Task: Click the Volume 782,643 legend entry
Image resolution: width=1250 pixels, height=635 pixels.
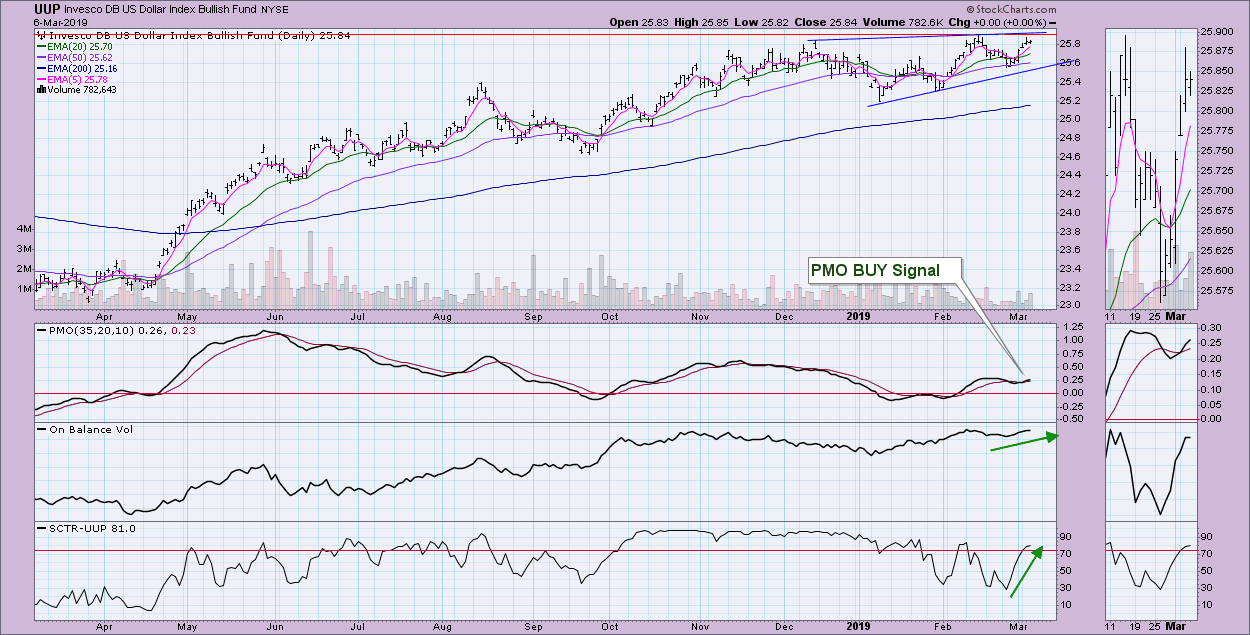Action: click(76, 89)
